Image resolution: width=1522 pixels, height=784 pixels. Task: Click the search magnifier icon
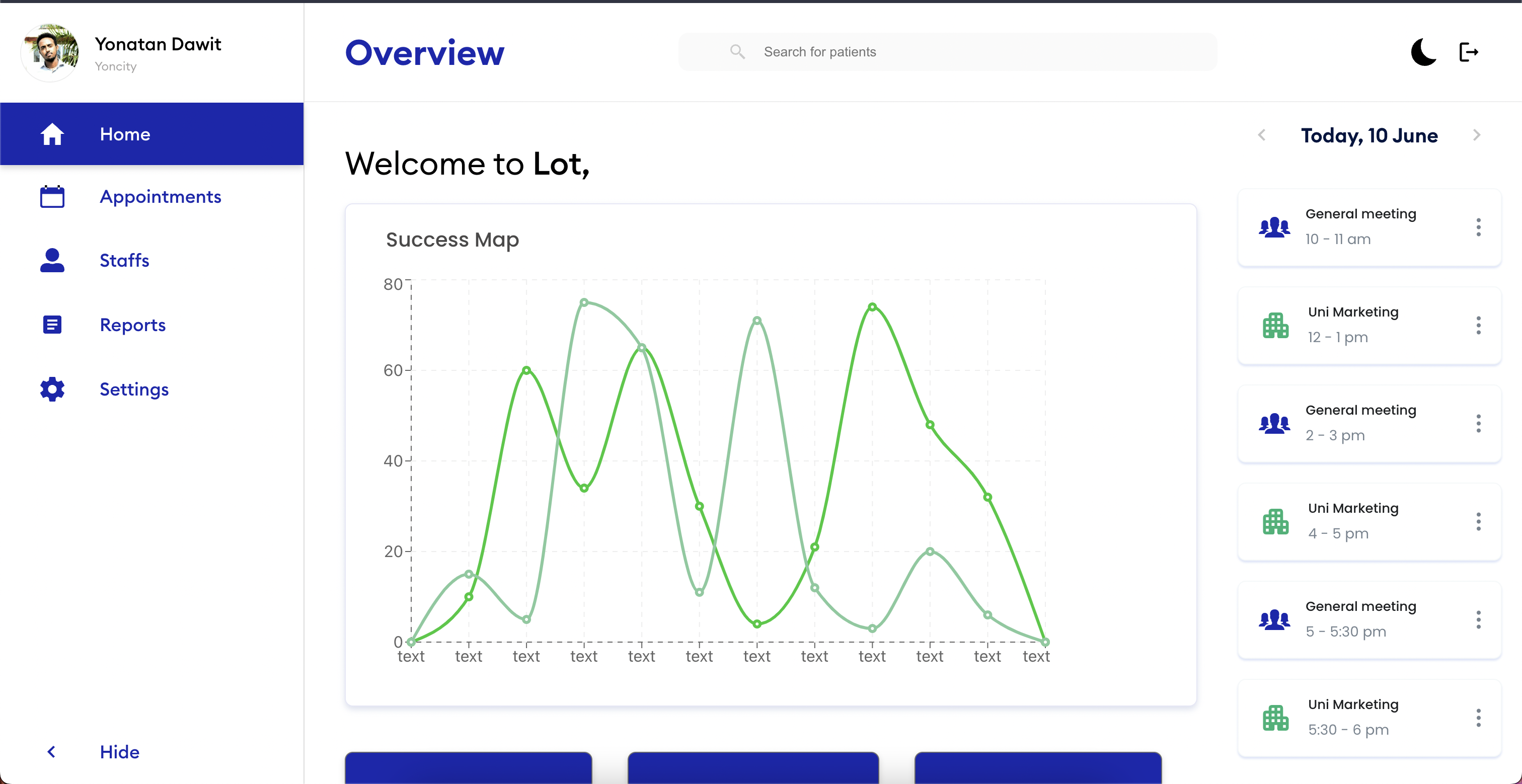point(737,51)
